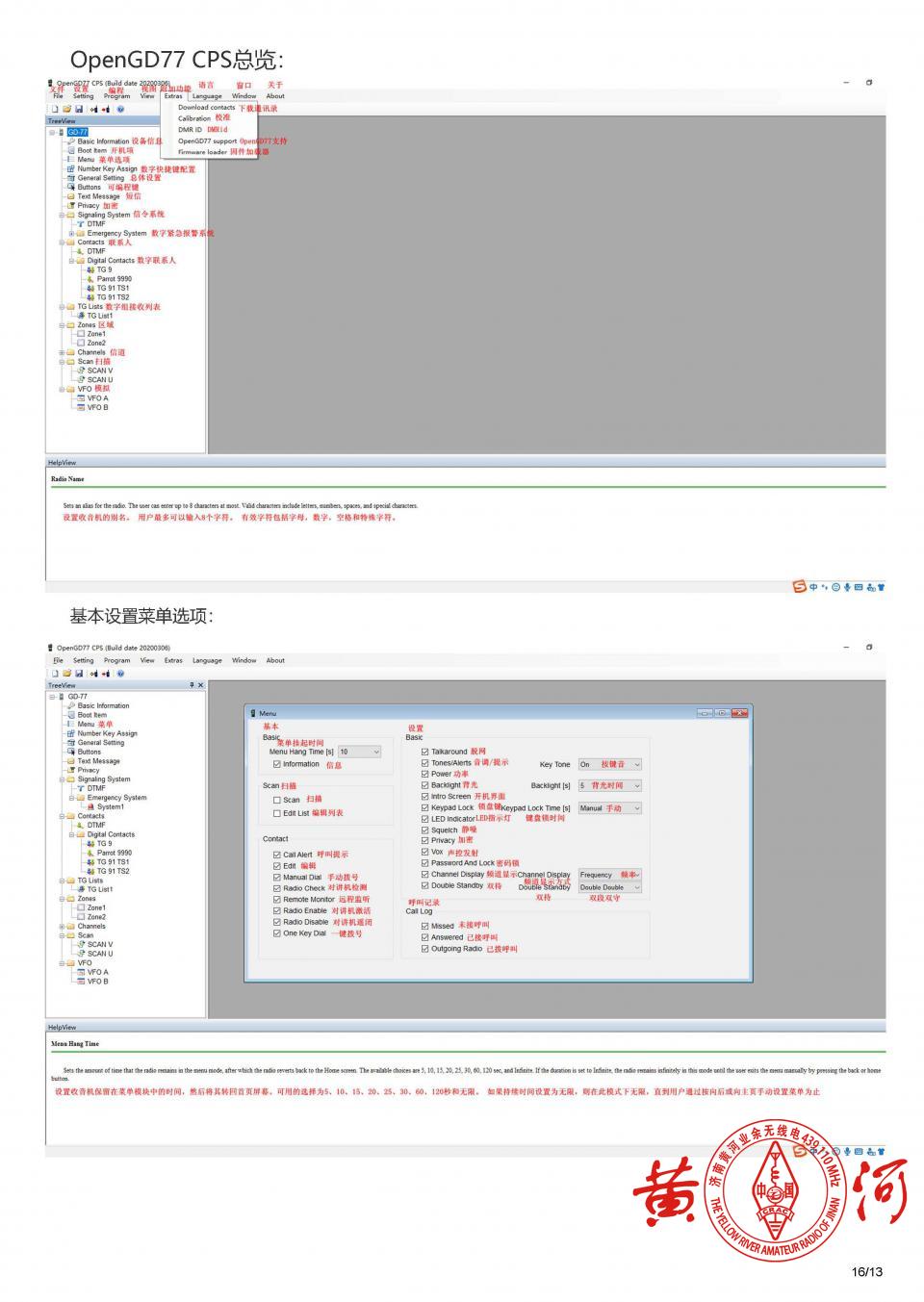Open the Key Tone dropdown
This screenshot has height=1302, width=924.
636,764
